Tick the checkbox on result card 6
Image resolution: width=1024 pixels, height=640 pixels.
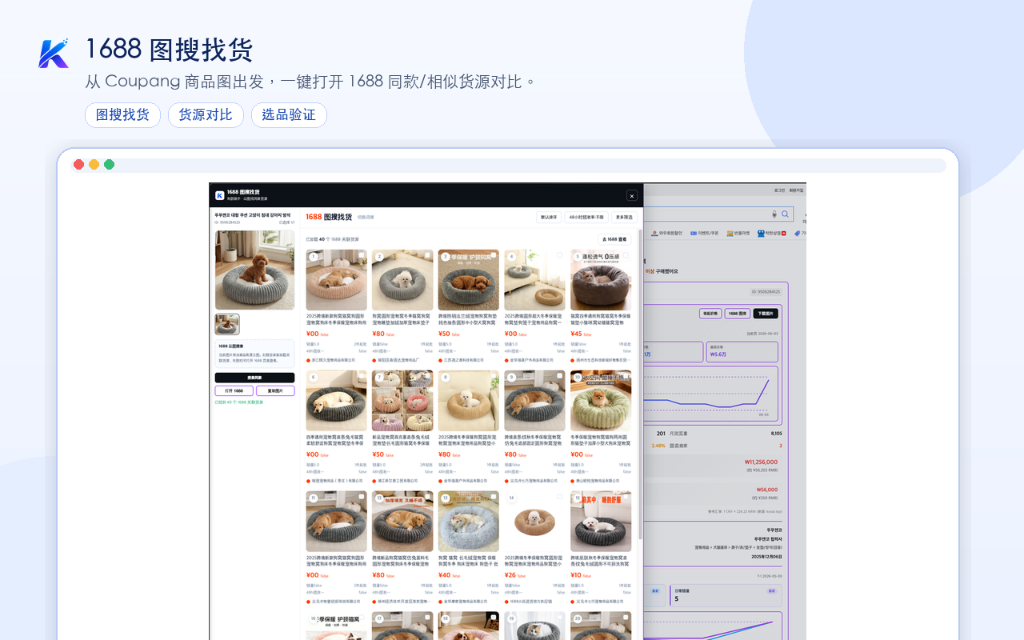click(x=361, y=376)
